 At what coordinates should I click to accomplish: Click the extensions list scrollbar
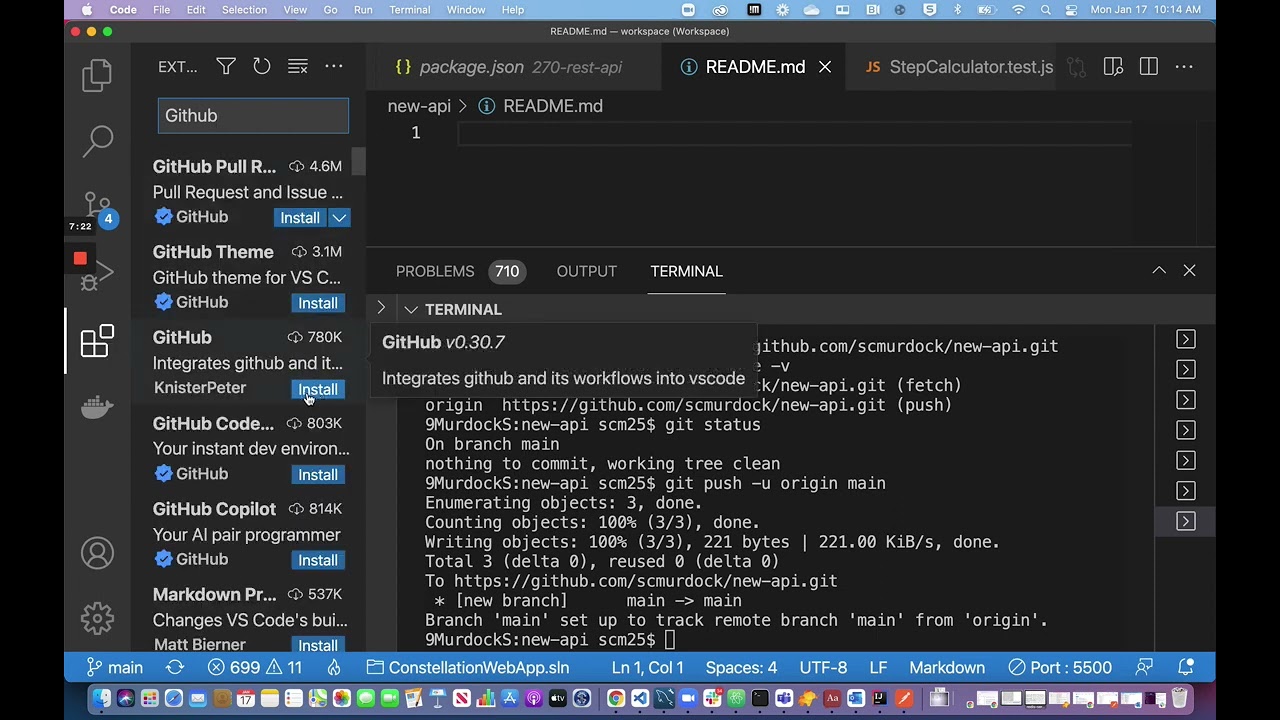click(x=358, y=160)
